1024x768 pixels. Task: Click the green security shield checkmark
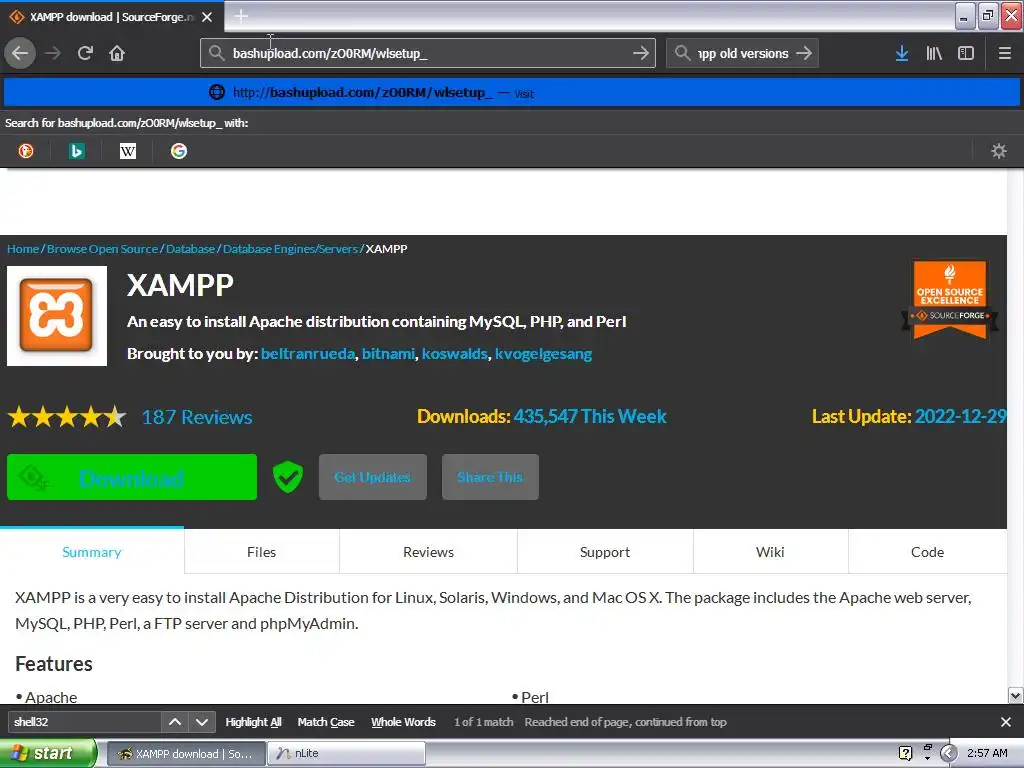[x=287, y=477]
